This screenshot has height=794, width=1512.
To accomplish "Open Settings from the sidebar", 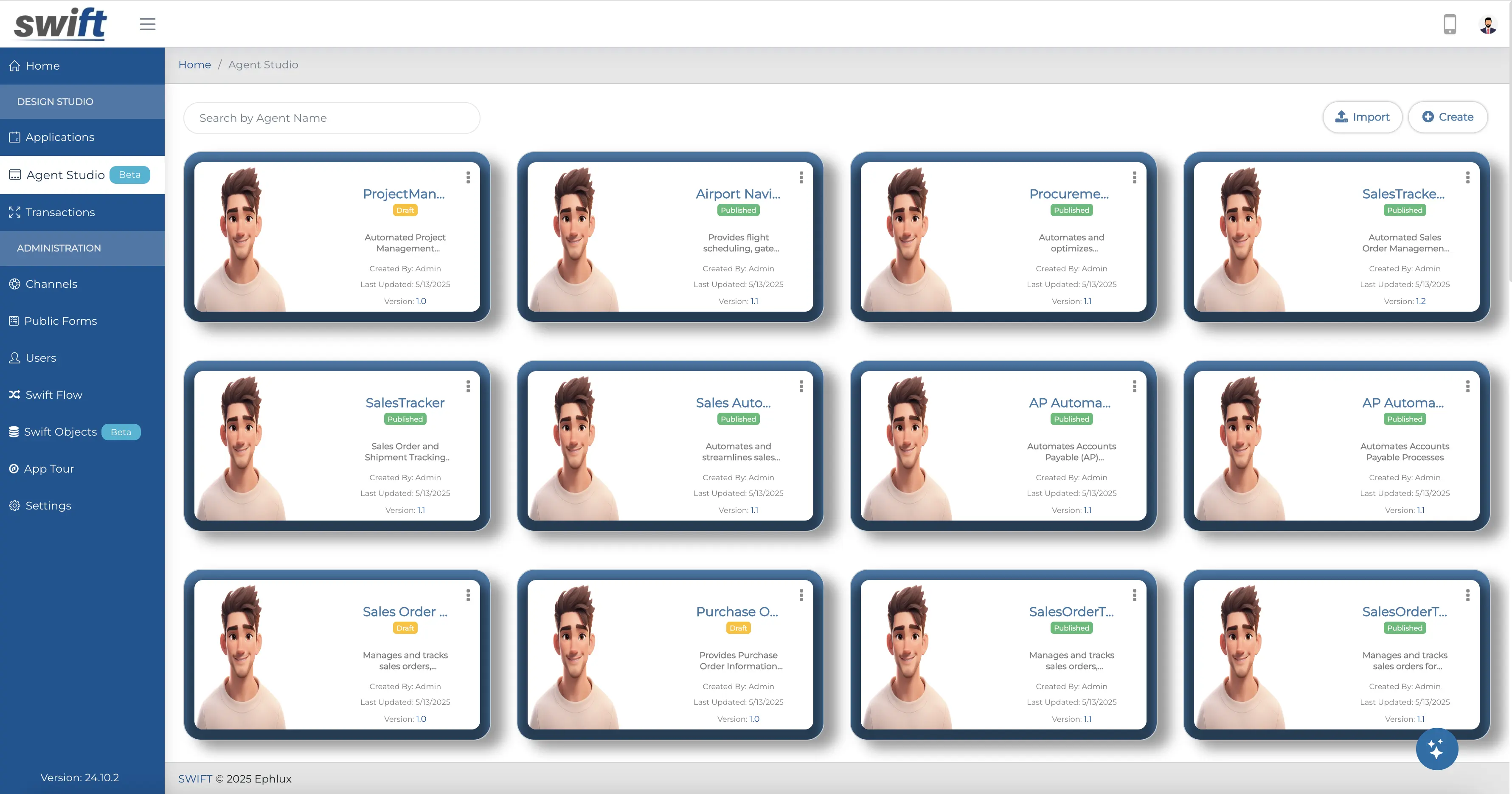I will tap(48, 506).
